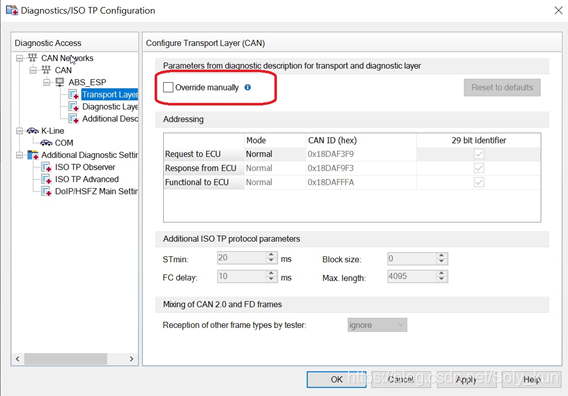
Task: Click the CAN ID (hex) column header
Action: click(x=361, y=140)
